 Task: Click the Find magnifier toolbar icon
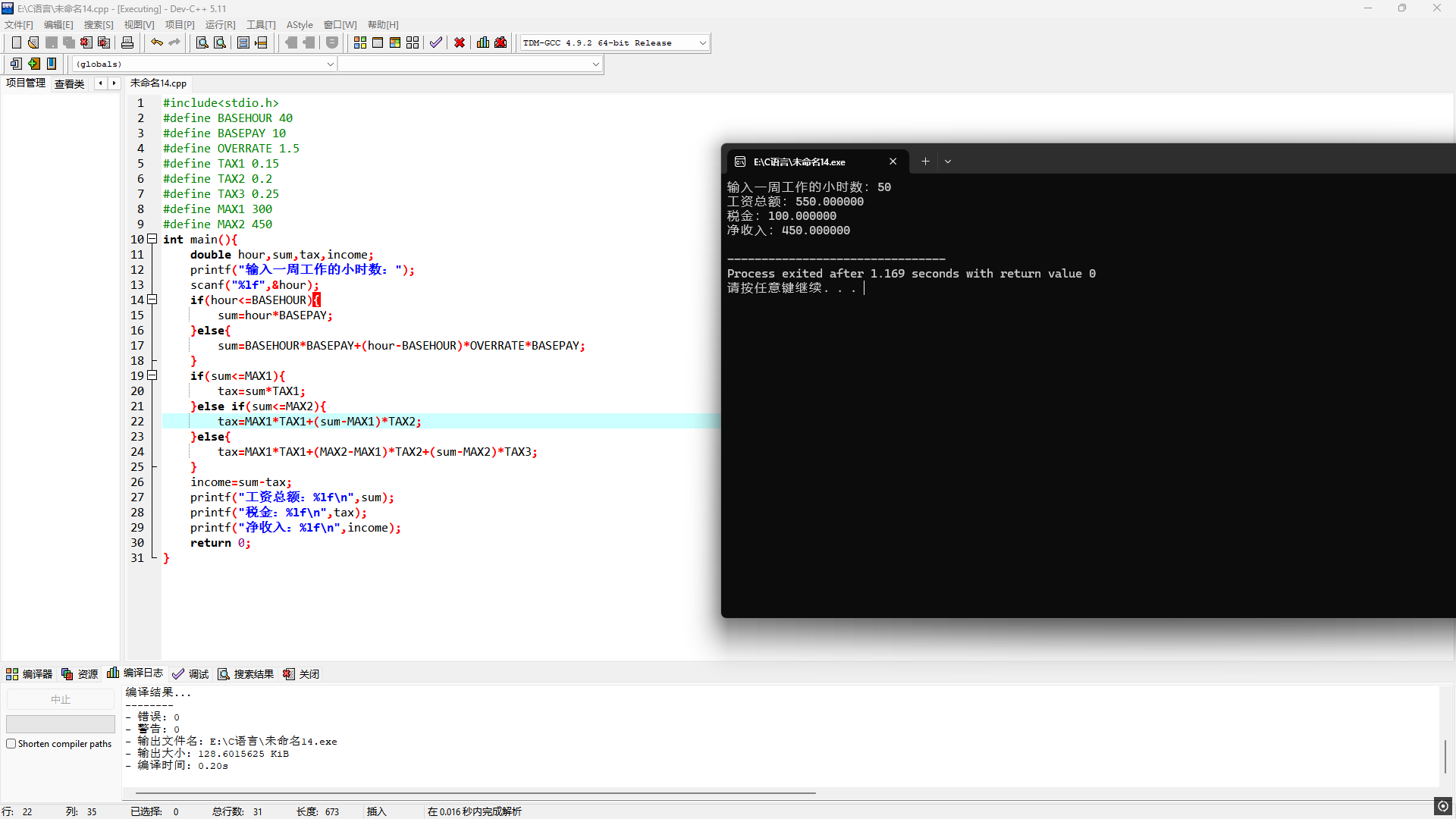[x=202, y=43]
